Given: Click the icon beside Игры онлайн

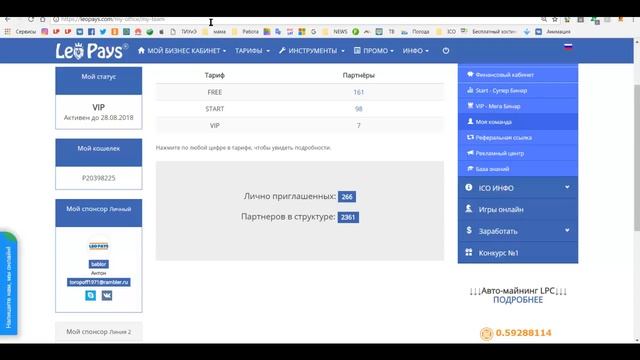Looking at the screenshot, I should coord(469,209).
